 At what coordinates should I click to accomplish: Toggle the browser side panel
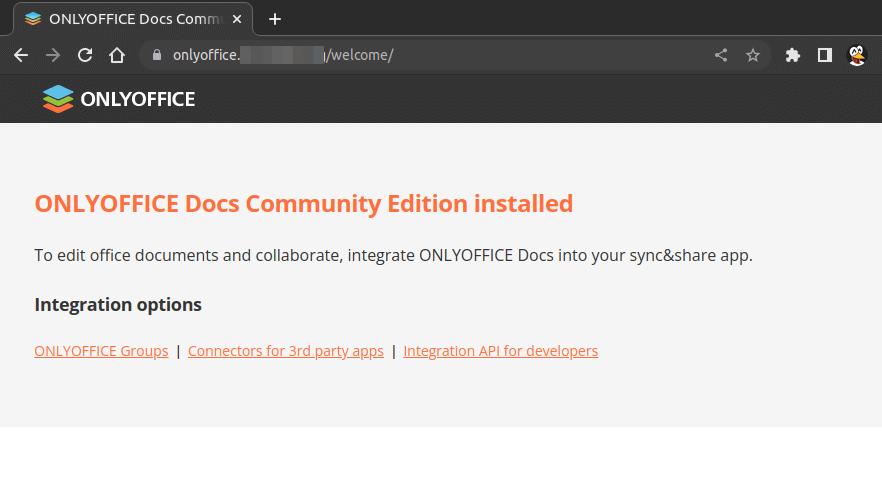tap(825, 56)
